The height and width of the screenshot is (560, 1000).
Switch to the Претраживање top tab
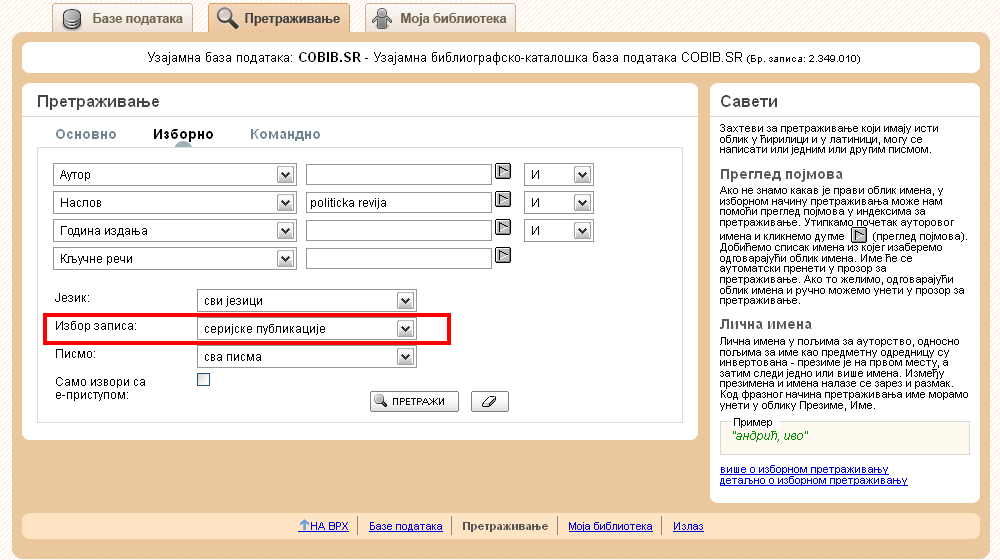tap(279, 18)
